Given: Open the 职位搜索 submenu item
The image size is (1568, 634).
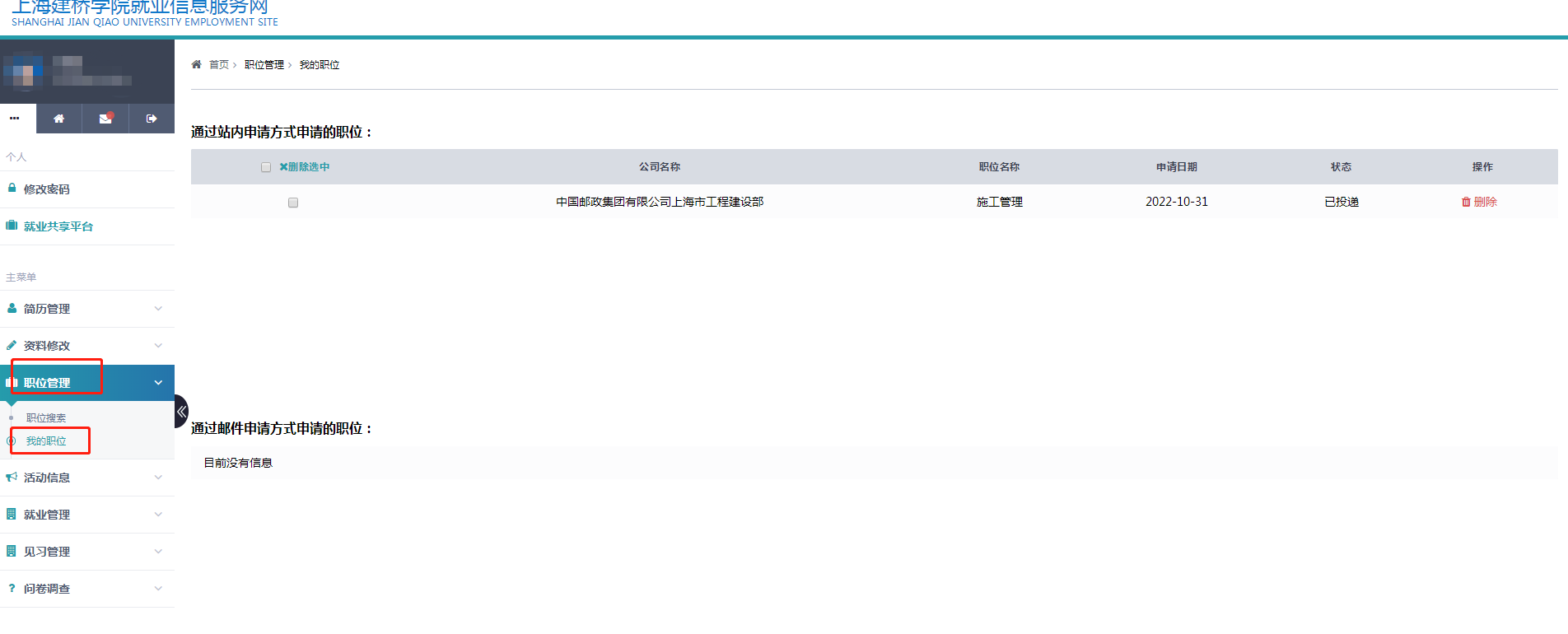Looking at the screenshot, I should tap(46, 418).
